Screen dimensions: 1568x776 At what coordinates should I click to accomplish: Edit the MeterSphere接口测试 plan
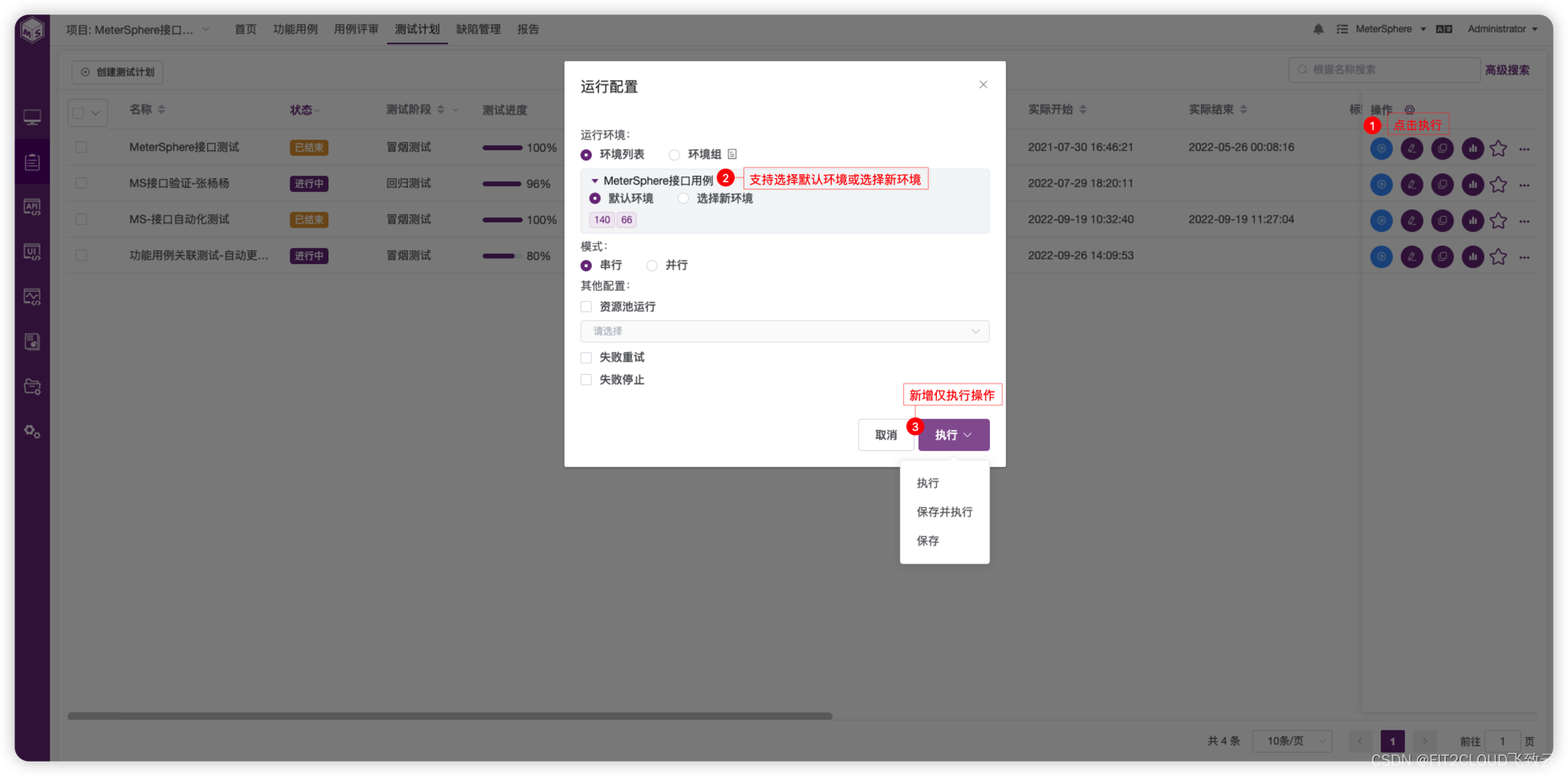tap(1411, 148)
